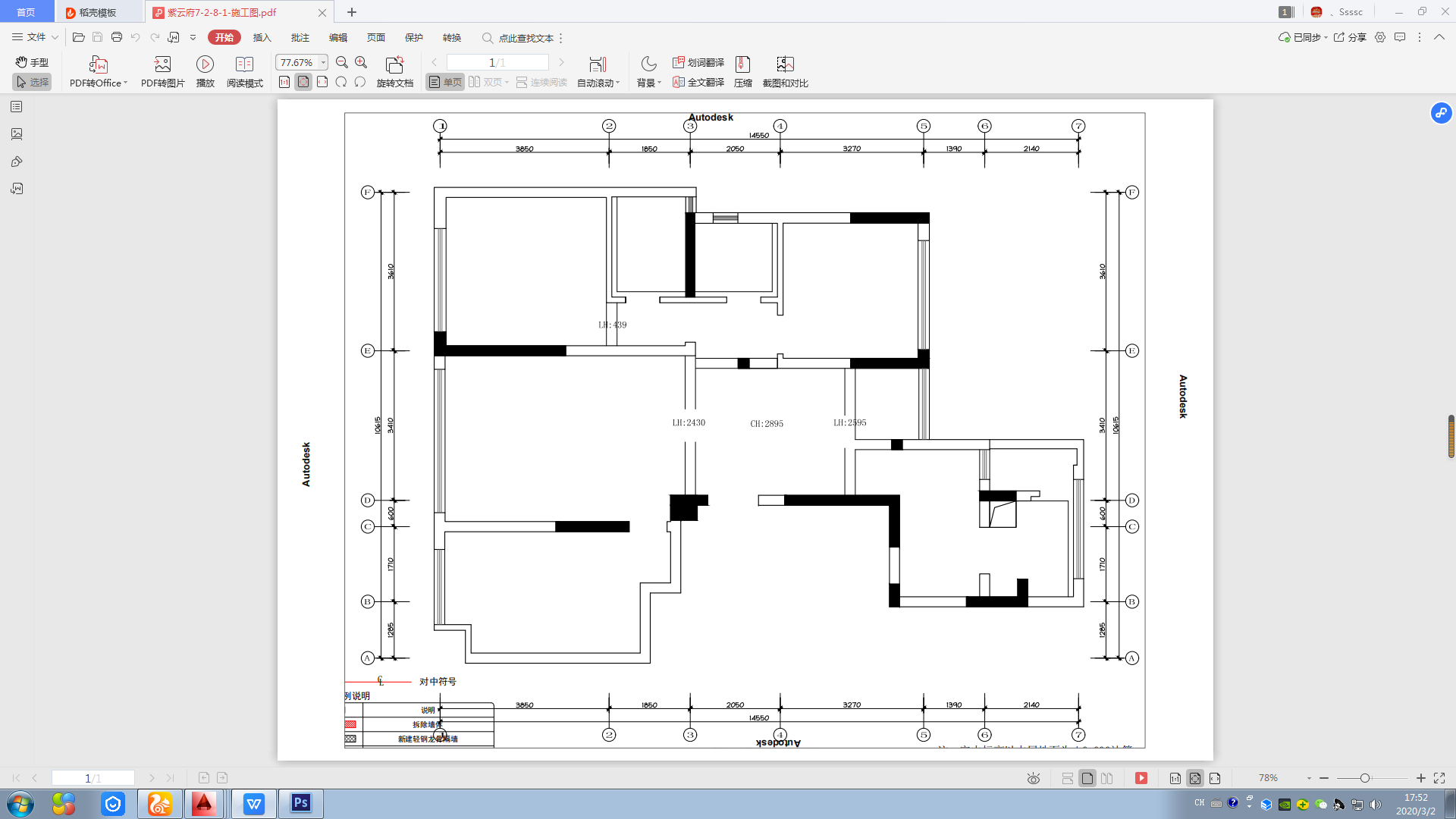Click 旋转文档 rotate document icon
This screenshot has width=1456, height=819.
[394, 64]
